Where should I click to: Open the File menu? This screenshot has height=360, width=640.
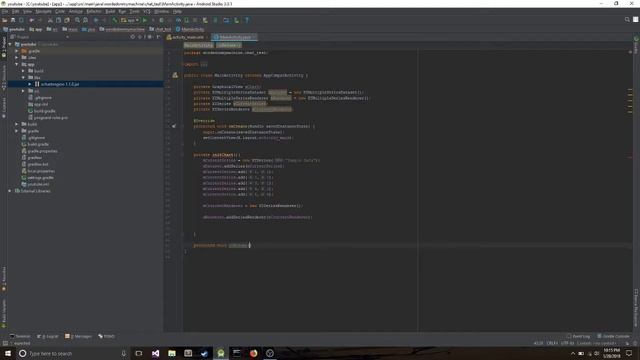point(5,11)
